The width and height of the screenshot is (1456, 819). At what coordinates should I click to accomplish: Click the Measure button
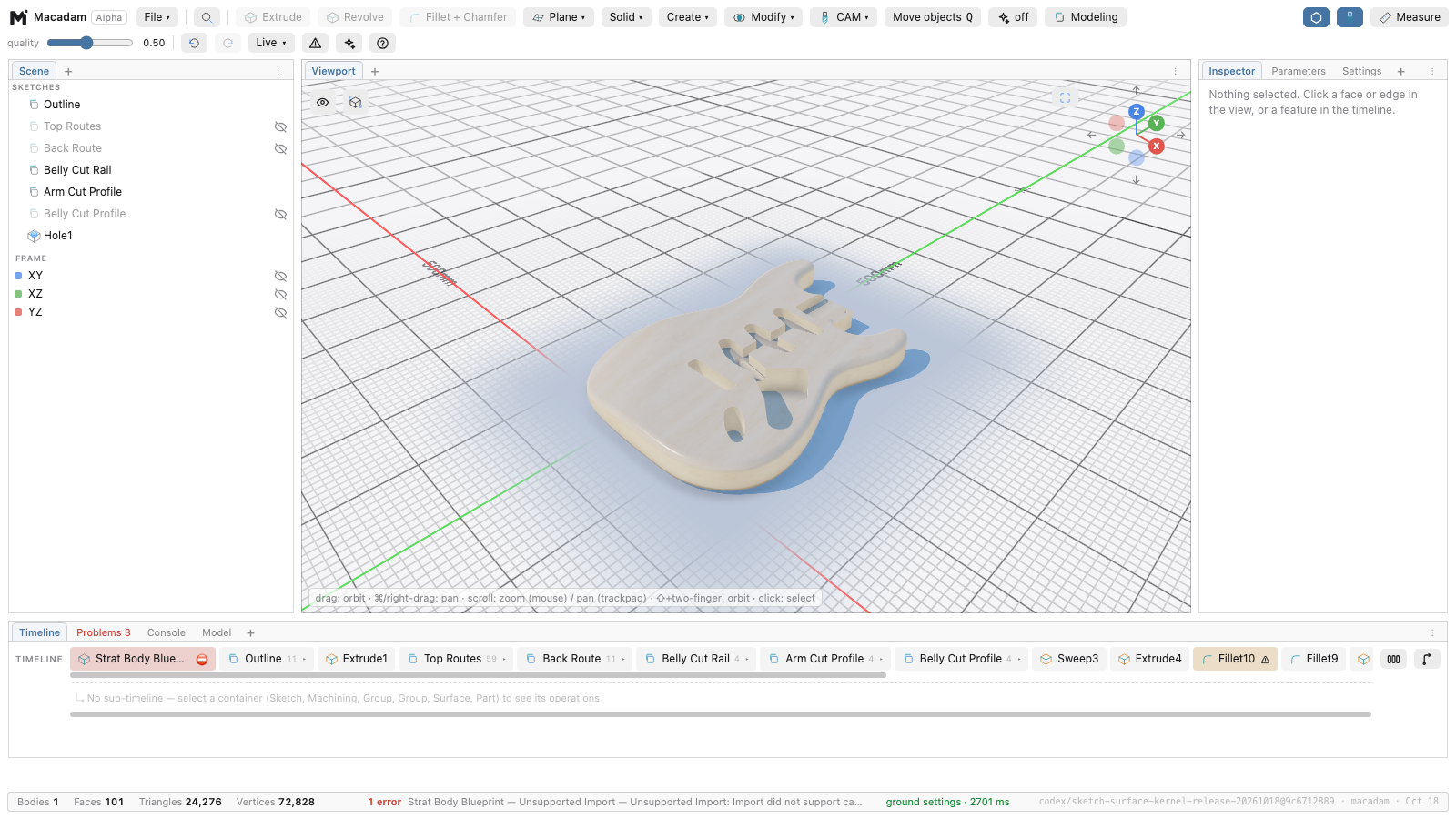click(x=1410, y=17)
